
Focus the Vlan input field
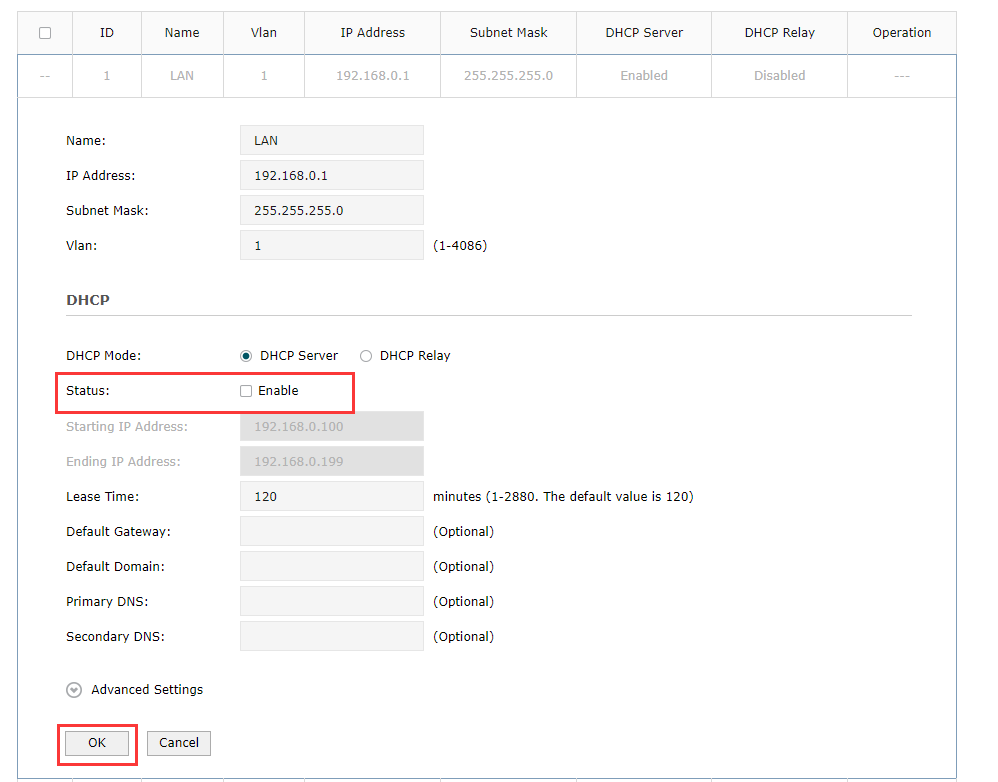pyautogui.click(x=332, y=245)
